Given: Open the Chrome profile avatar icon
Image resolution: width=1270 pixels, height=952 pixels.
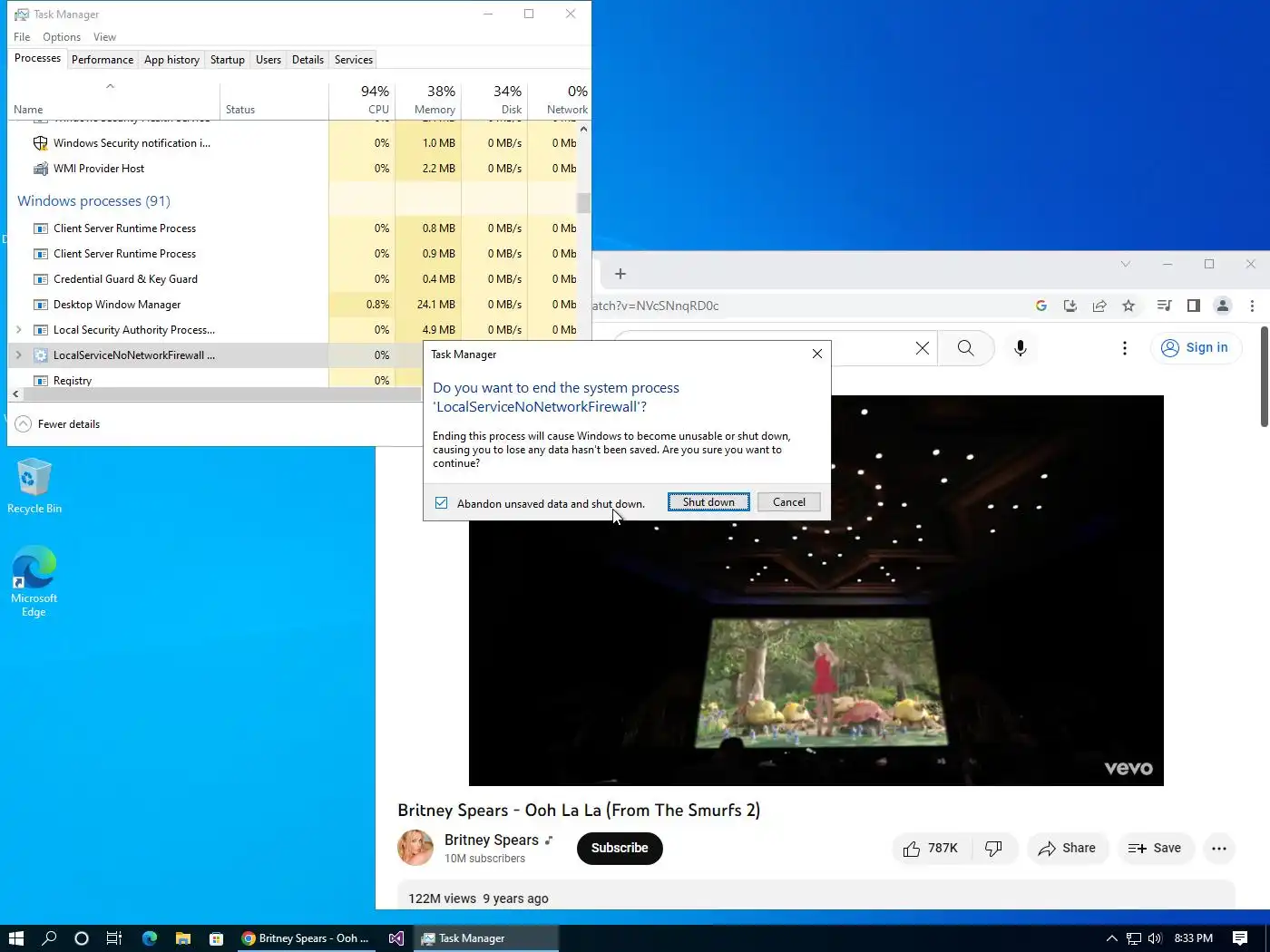Looking at the screenshot, I should pyautogui.click(x=1223, y=306).
